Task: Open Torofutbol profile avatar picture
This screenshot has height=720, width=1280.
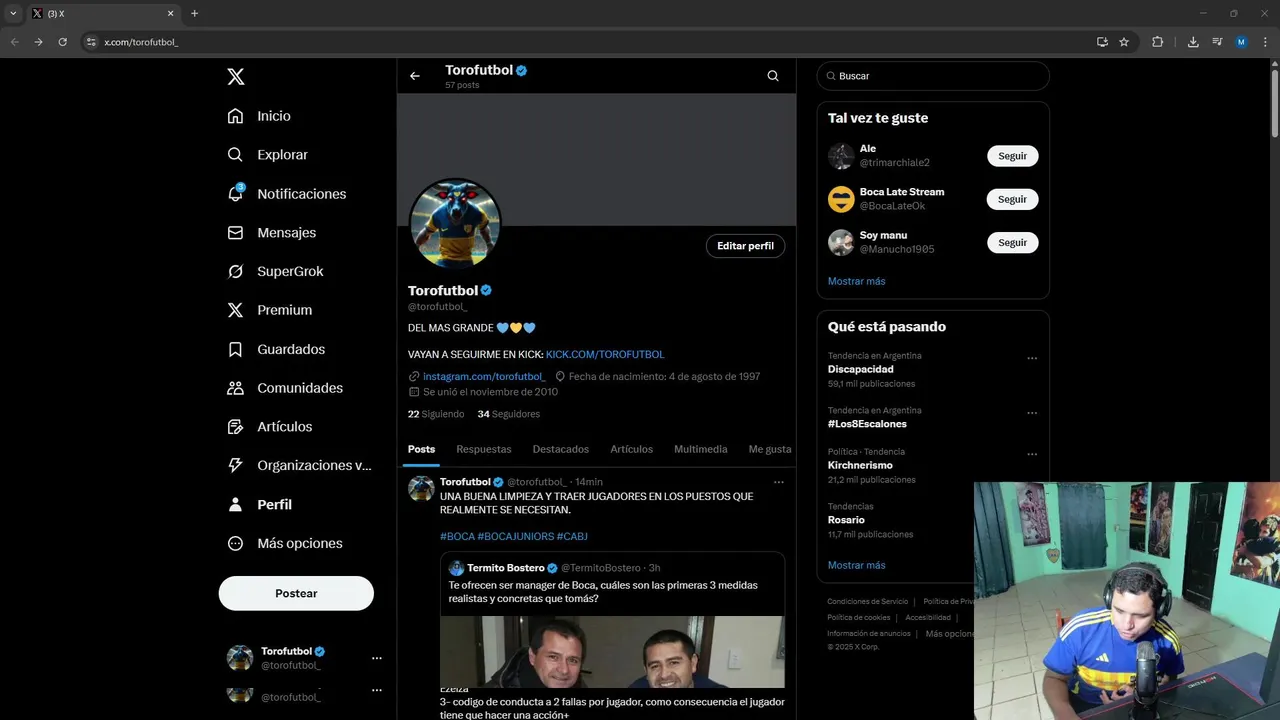Action: [455, 224]
